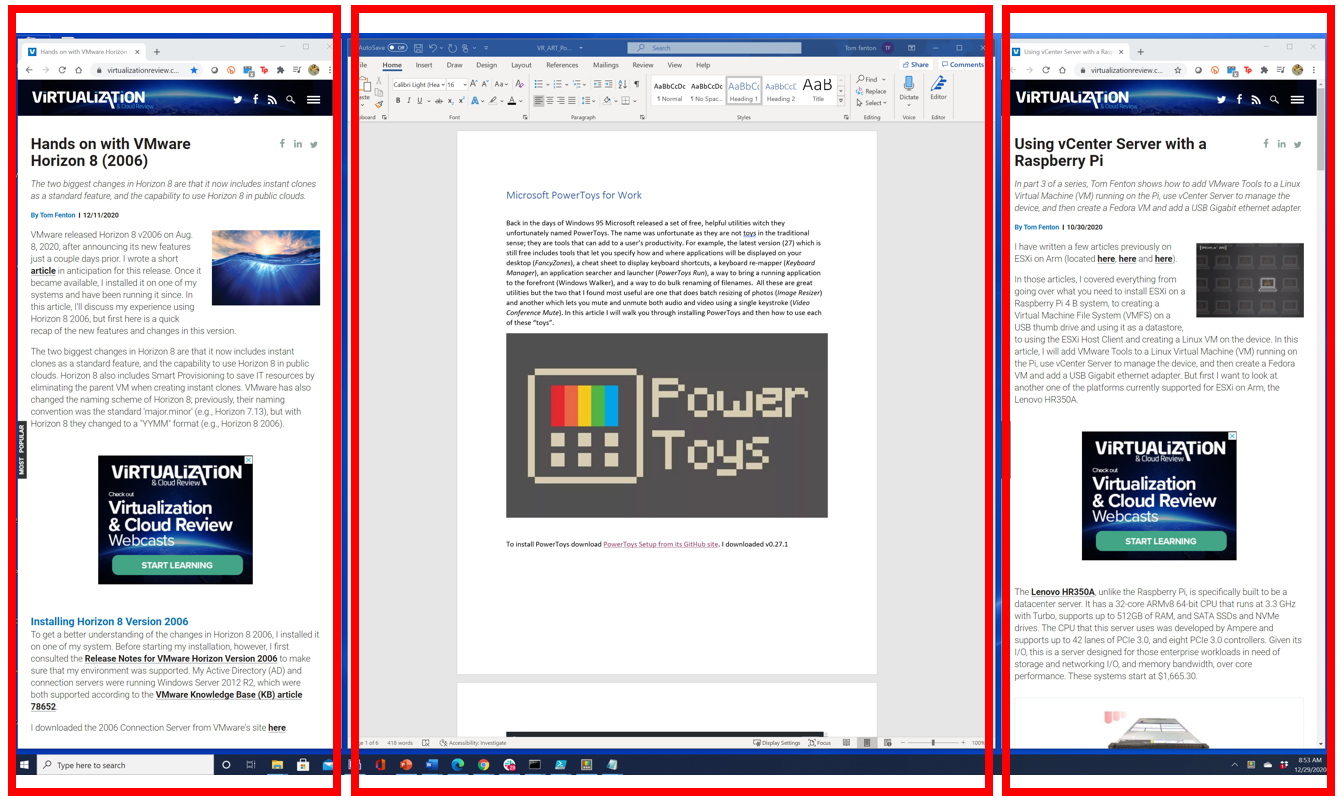
Task: Click Focus mode in Word status bar
Action: (819, 743)
